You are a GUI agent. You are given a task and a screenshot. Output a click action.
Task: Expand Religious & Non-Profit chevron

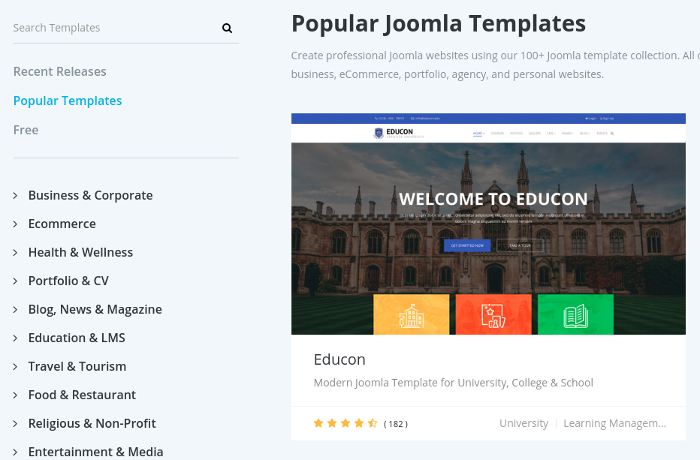pyautogui.click(x=16, y=424)
